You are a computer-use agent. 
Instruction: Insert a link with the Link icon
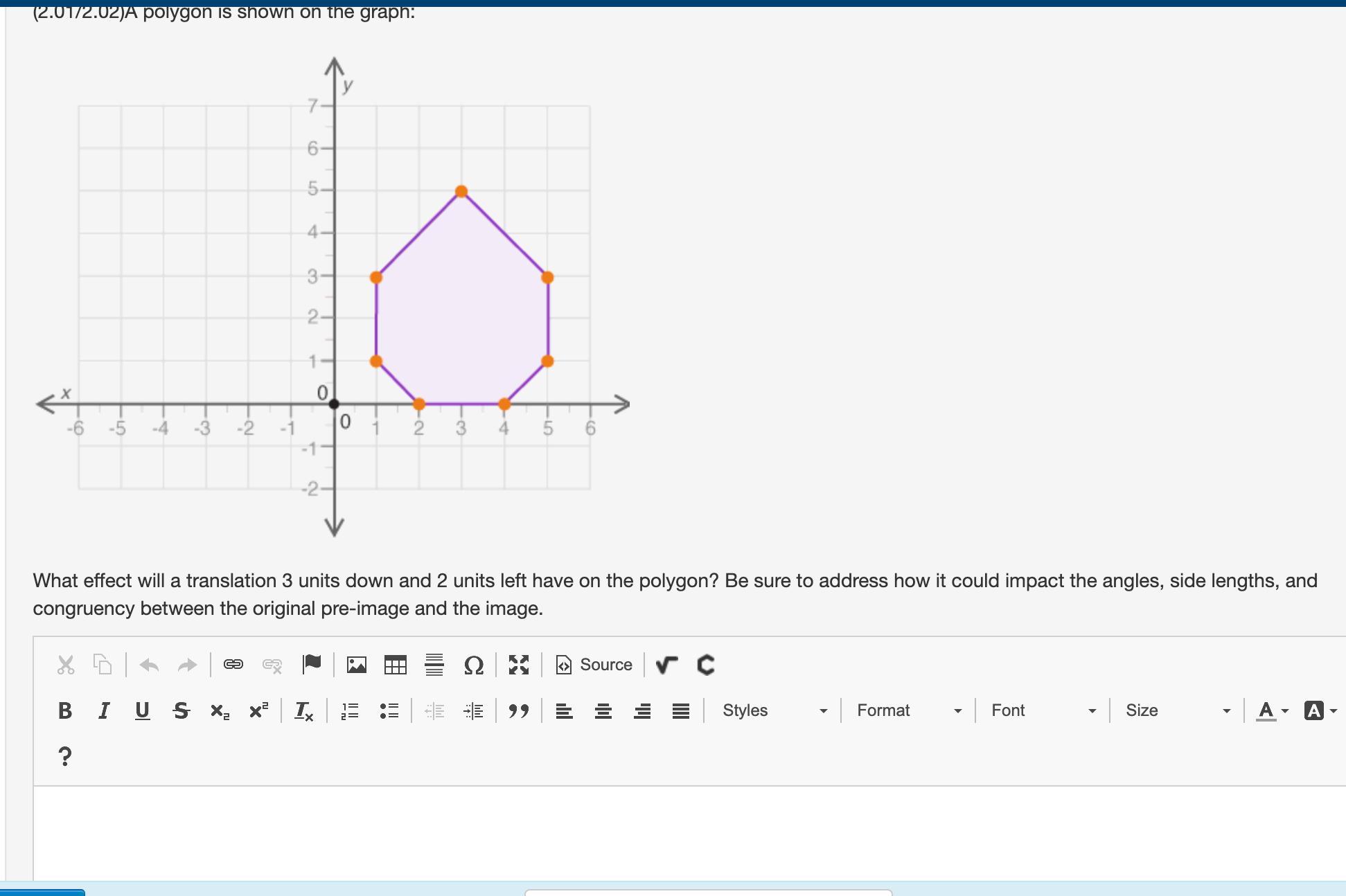[x=233, y=665]
